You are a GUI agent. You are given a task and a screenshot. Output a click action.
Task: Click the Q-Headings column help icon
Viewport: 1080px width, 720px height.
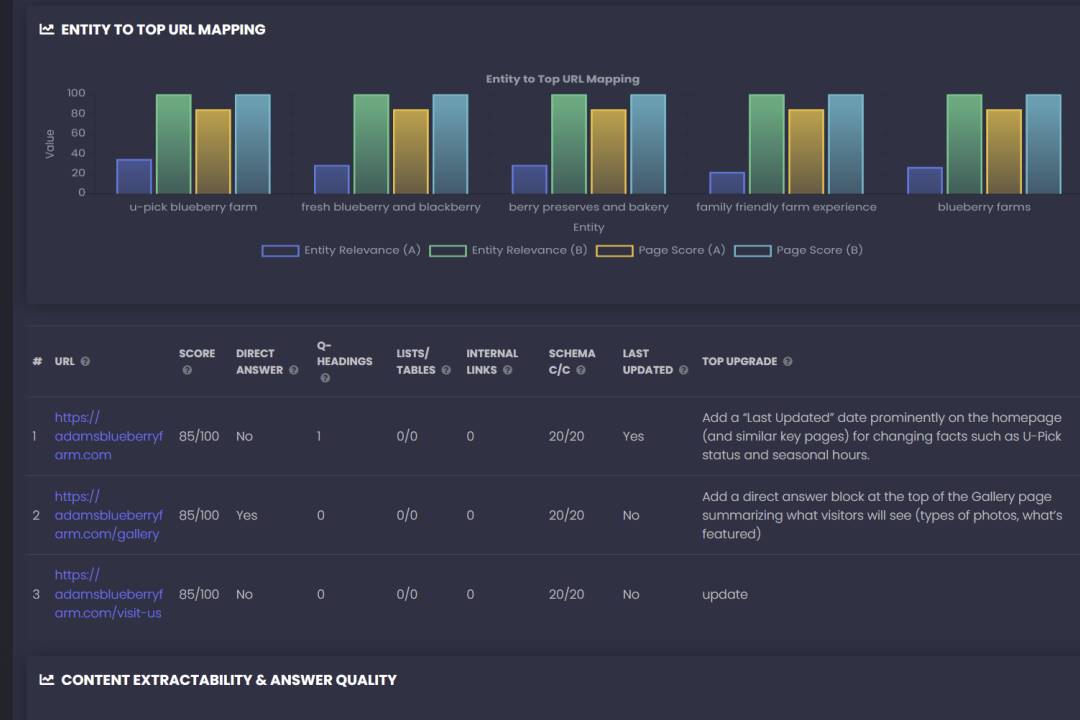coord(325,378)
